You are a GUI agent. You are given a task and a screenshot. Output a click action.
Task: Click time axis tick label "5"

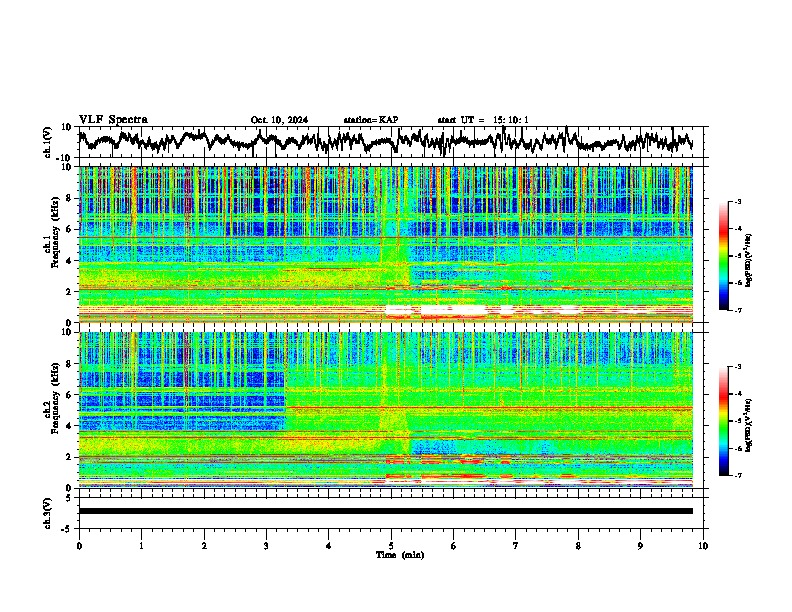coord(391,546)
